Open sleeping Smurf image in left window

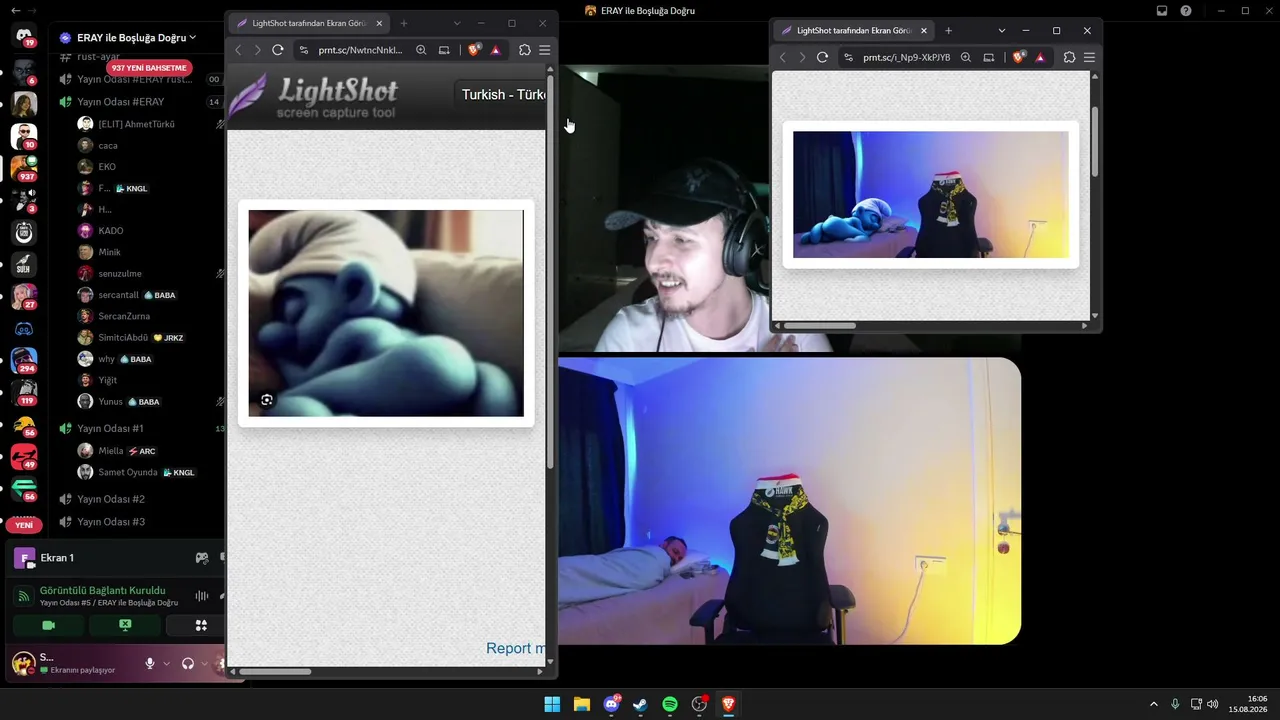click(386, 313)
